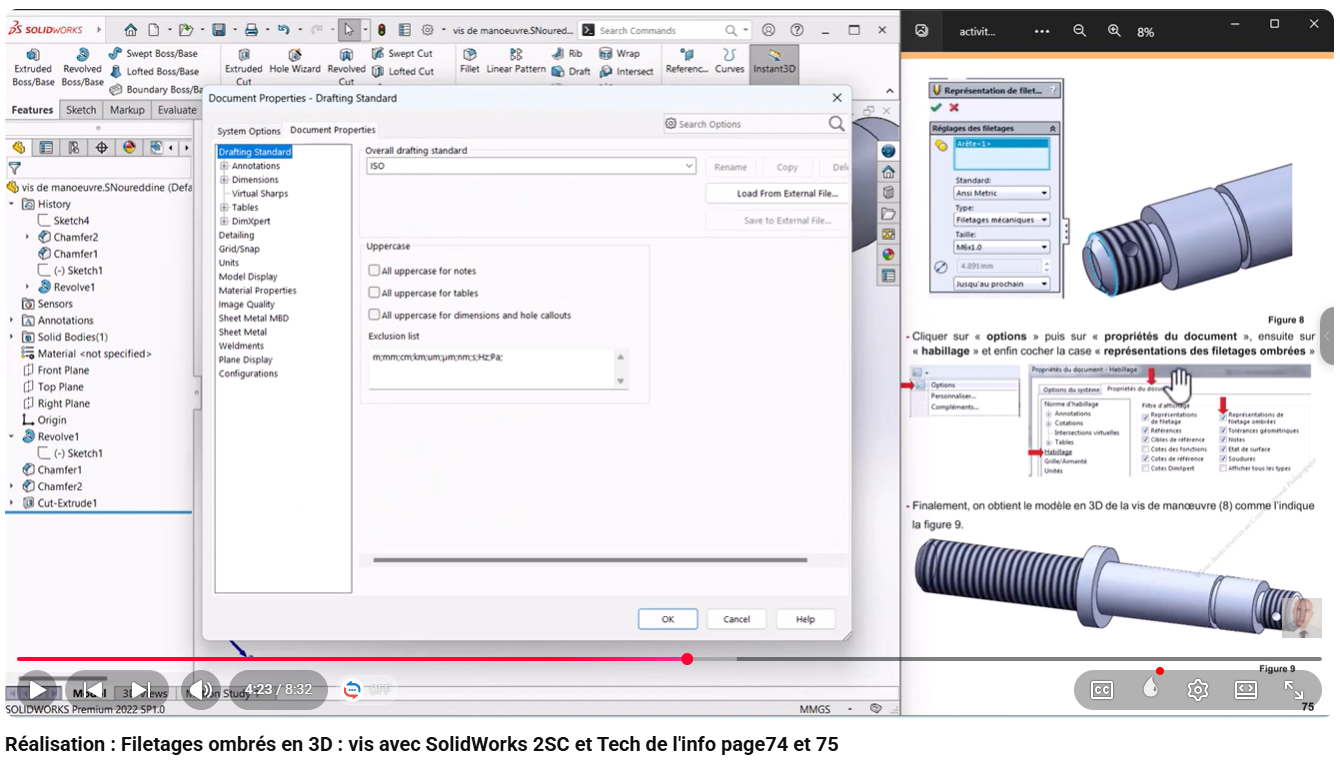This screenshot has height=764, width=1340.
Task: Select the Swept Boss/Base tool
Action: 153,53
